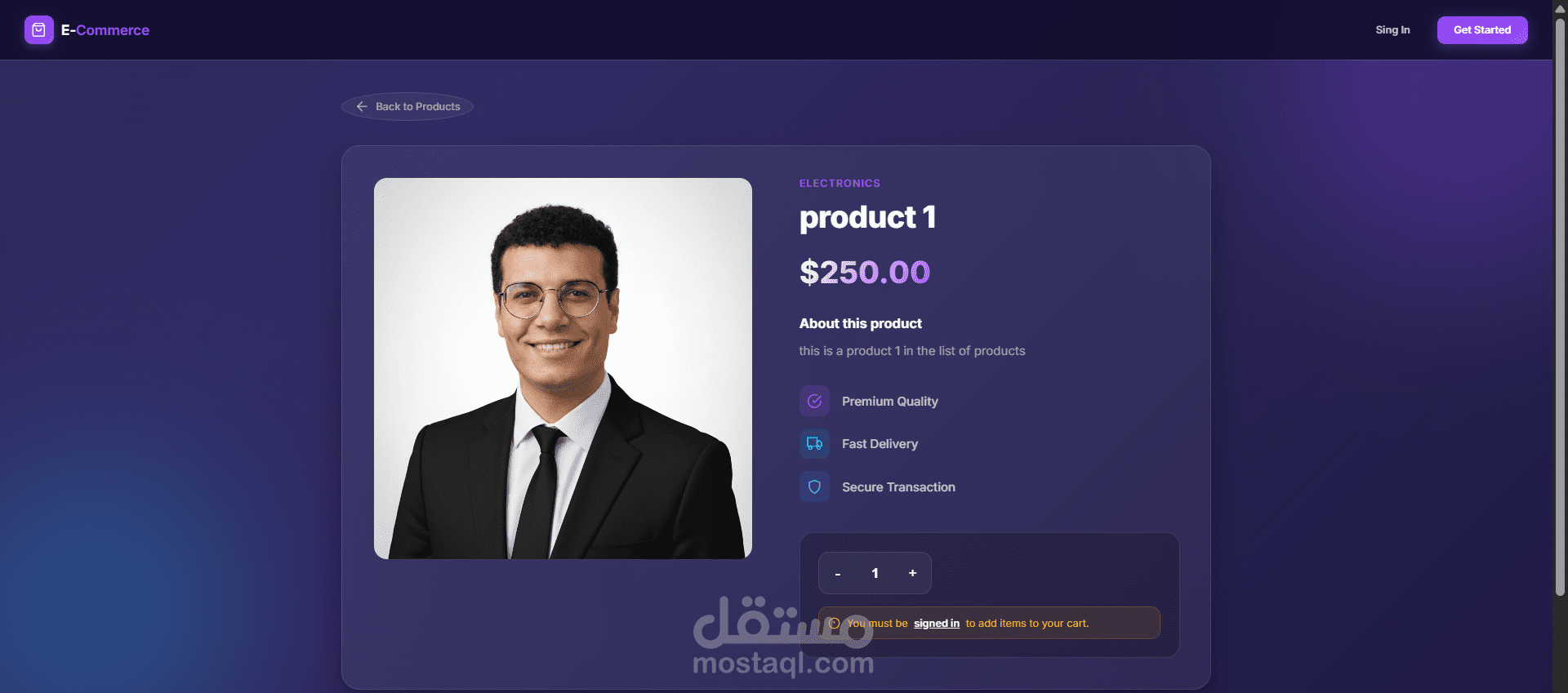Click the product 1 title heading
1568x693 pixels.
click(x=867, y=217)
